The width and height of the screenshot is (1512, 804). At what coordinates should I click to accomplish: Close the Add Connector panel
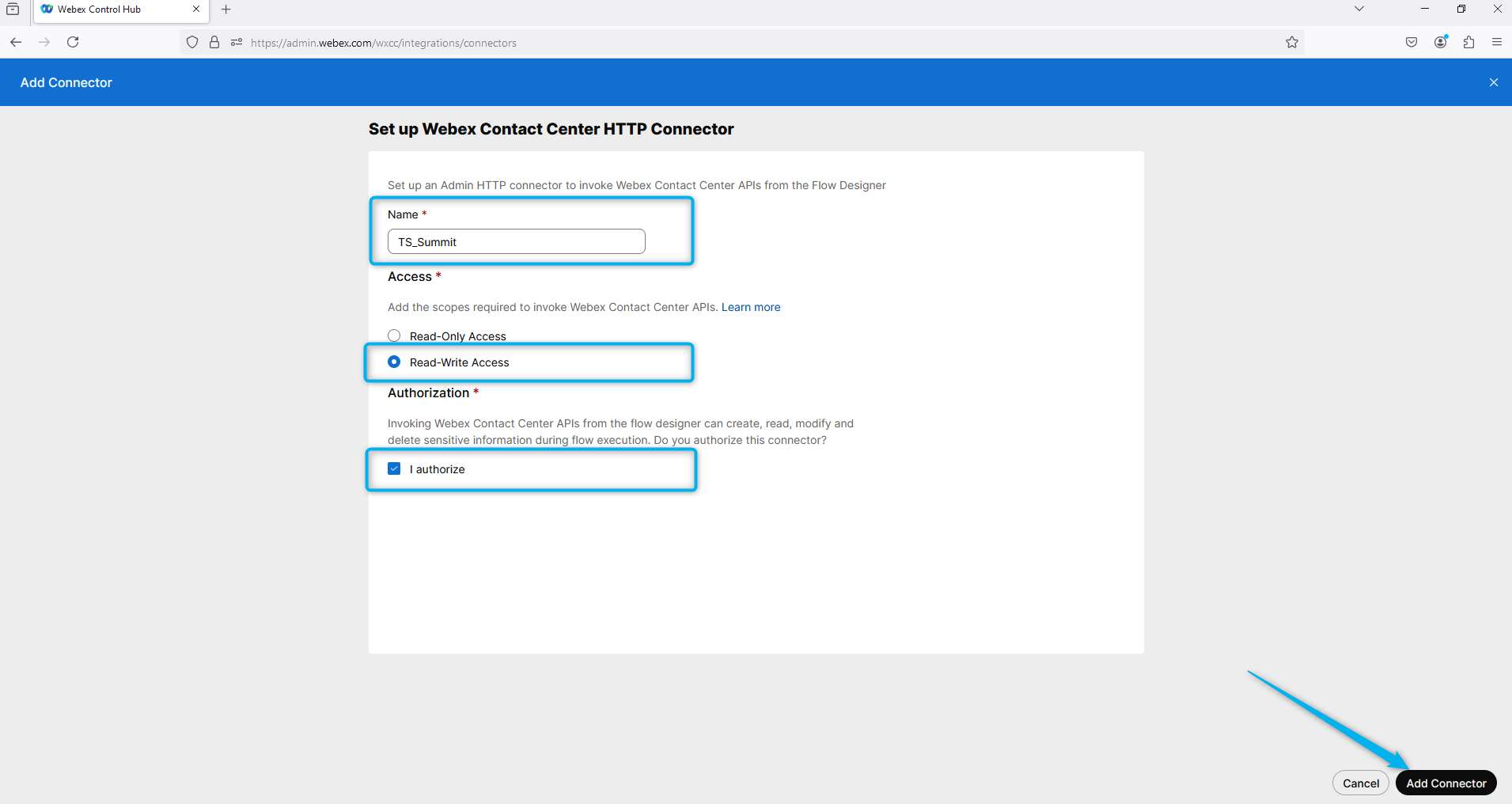click(x=1494, y=82)
